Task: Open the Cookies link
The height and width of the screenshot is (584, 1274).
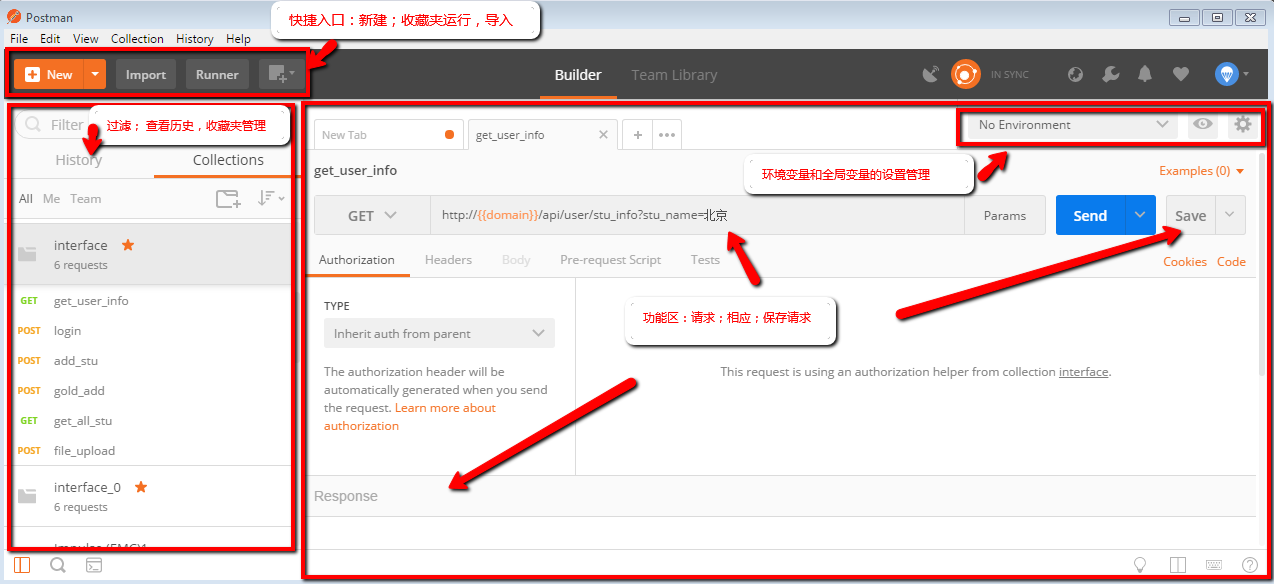Action: pyautogui.click(x=1185, y=262)
